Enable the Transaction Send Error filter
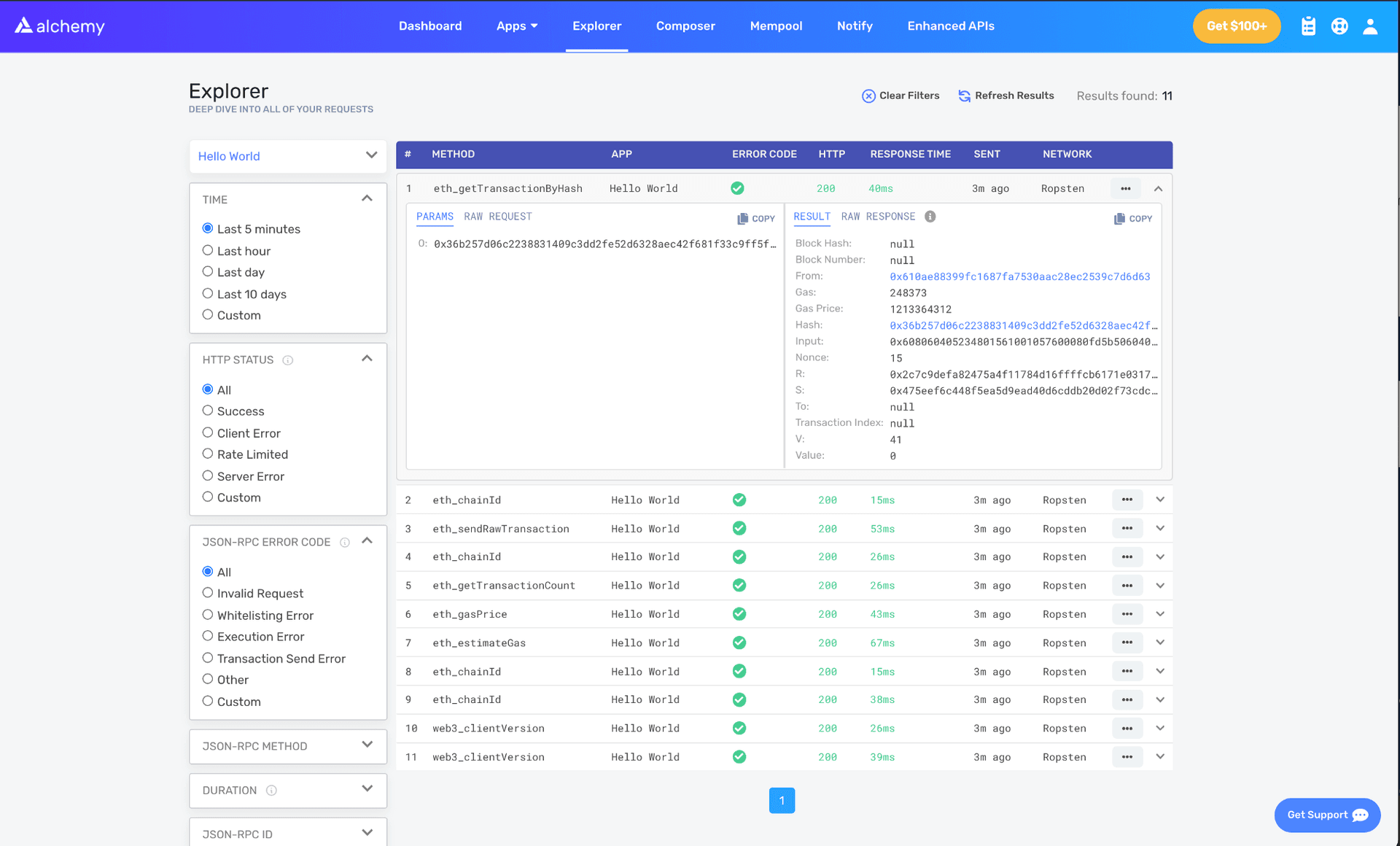Screen dimensions: 1400x846 [x=206, y=658]
